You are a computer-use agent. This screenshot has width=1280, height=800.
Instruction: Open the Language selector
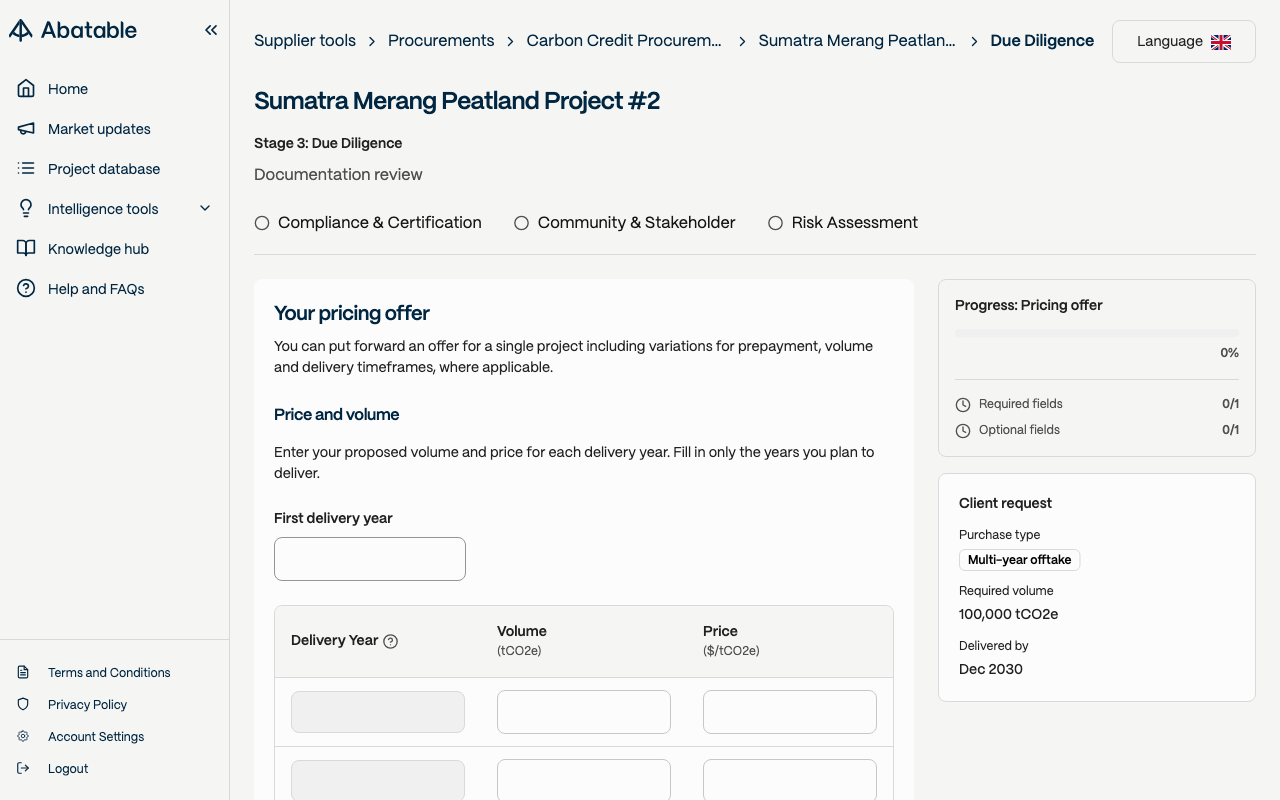pos(1184,41)
